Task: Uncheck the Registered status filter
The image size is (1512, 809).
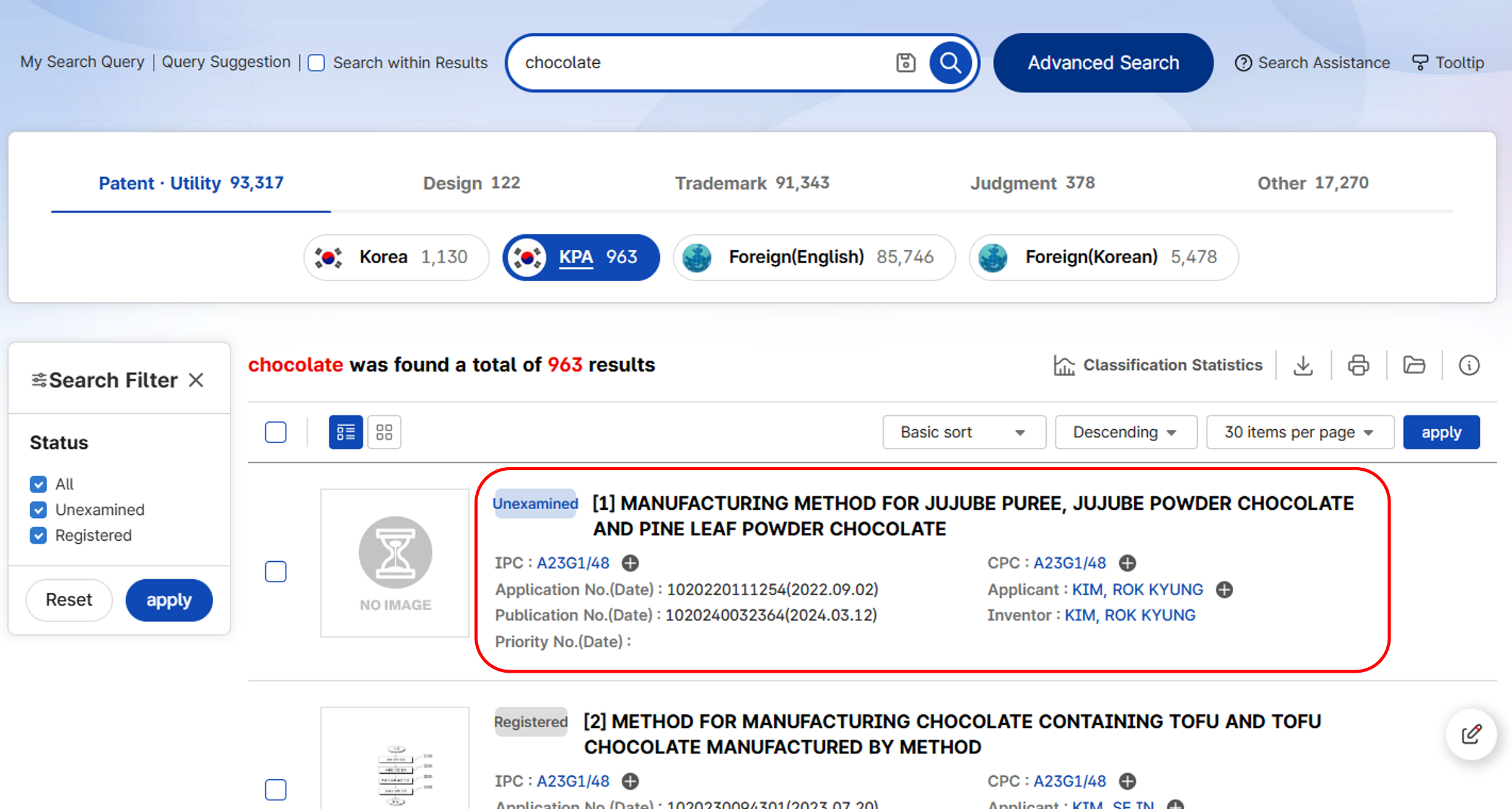Action: pyautogui.click(x=38, y=535)
